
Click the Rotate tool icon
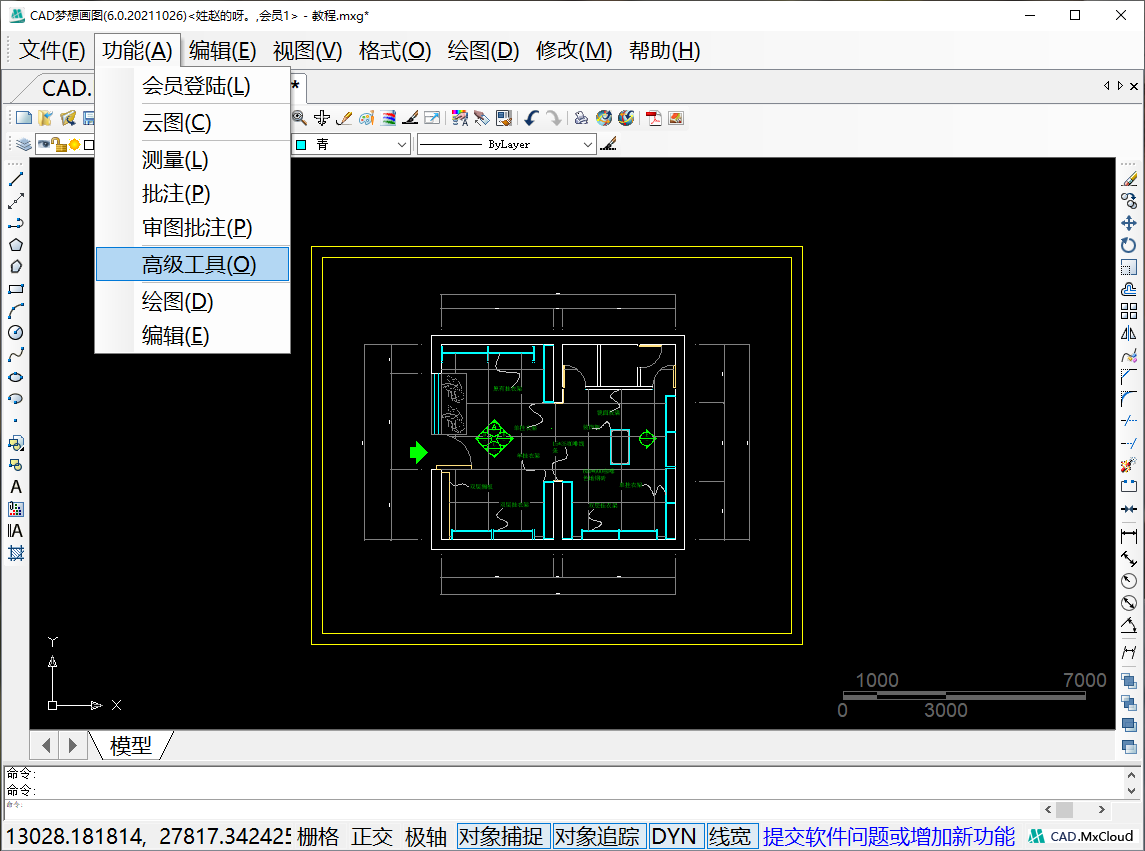[x=1129, y=246]
